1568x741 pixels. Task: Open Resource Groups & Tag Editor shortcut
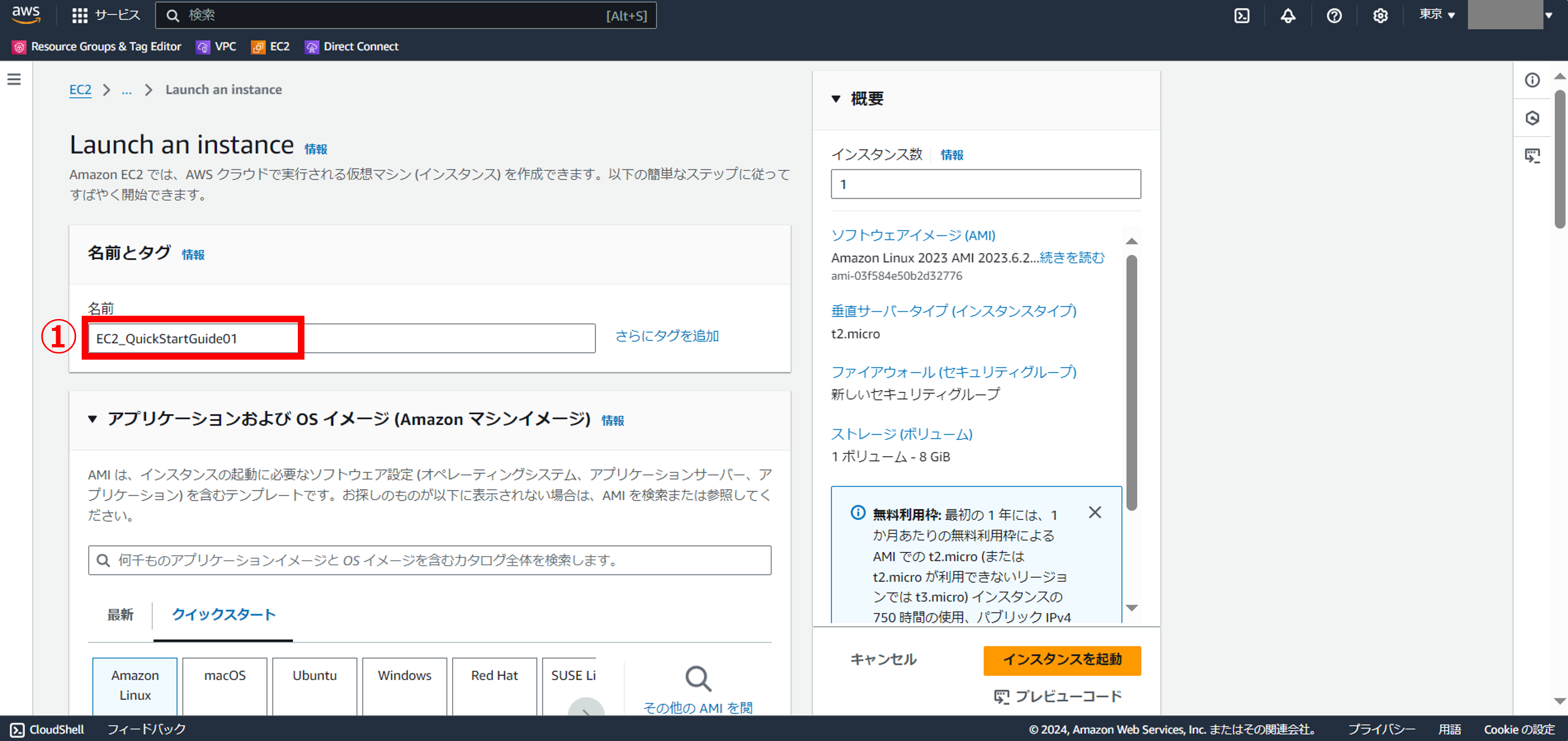coord(97,47)
